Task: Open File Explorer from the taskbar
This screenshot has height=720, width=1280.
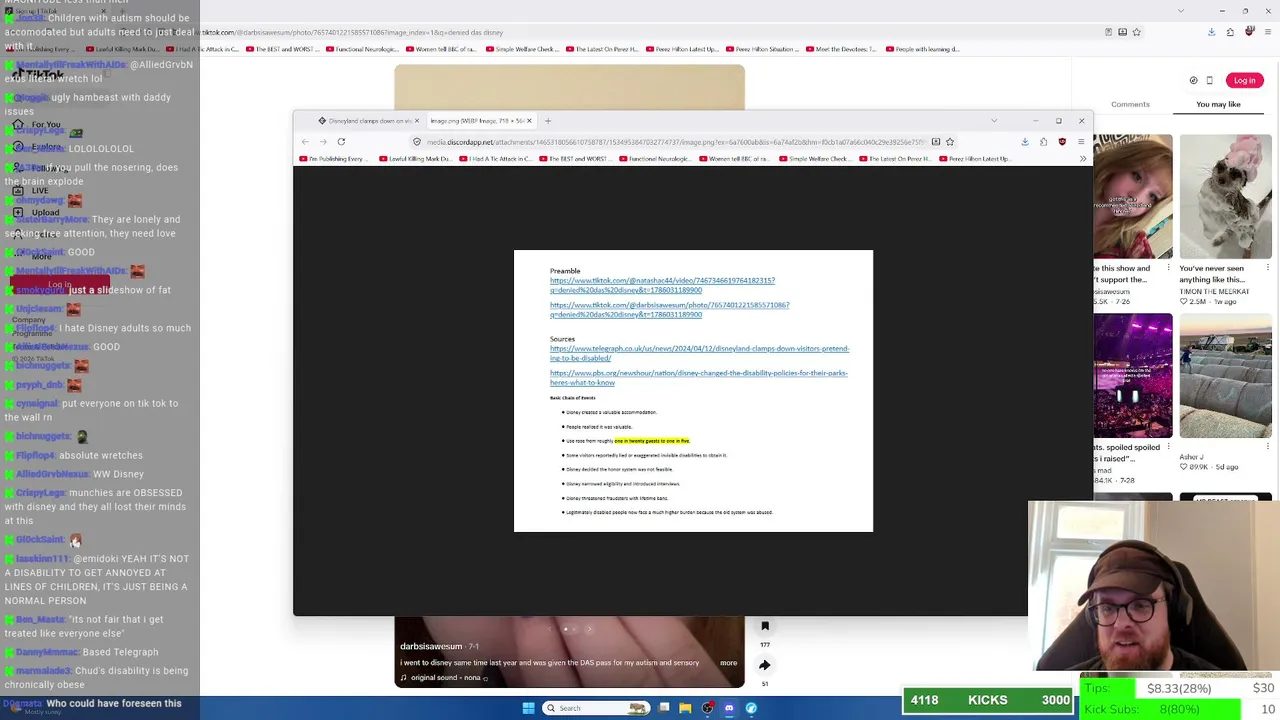Action: click(685, 708)
